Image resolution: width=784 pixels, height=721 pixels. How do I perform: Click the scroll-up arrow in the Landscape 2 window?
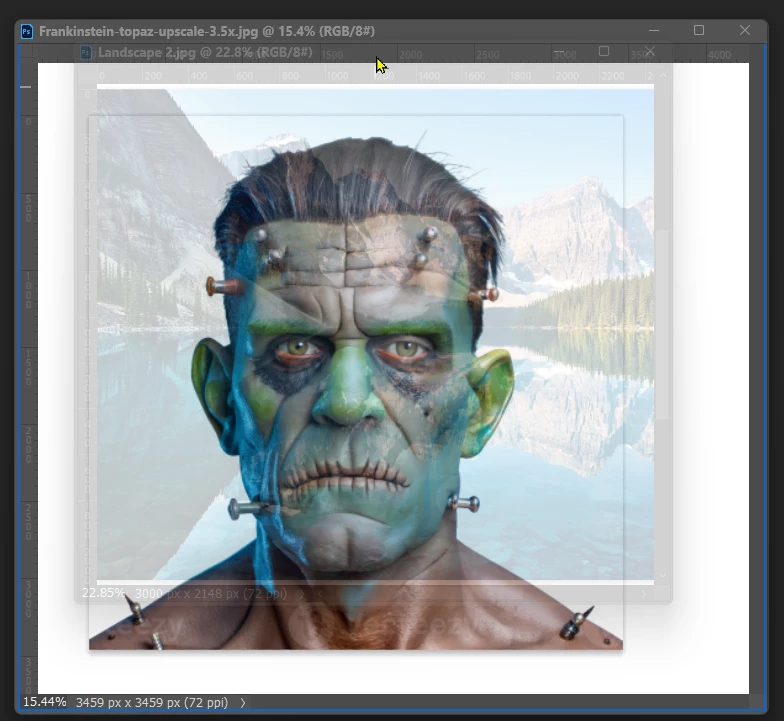pyautogui.click(x=663, y=76)
